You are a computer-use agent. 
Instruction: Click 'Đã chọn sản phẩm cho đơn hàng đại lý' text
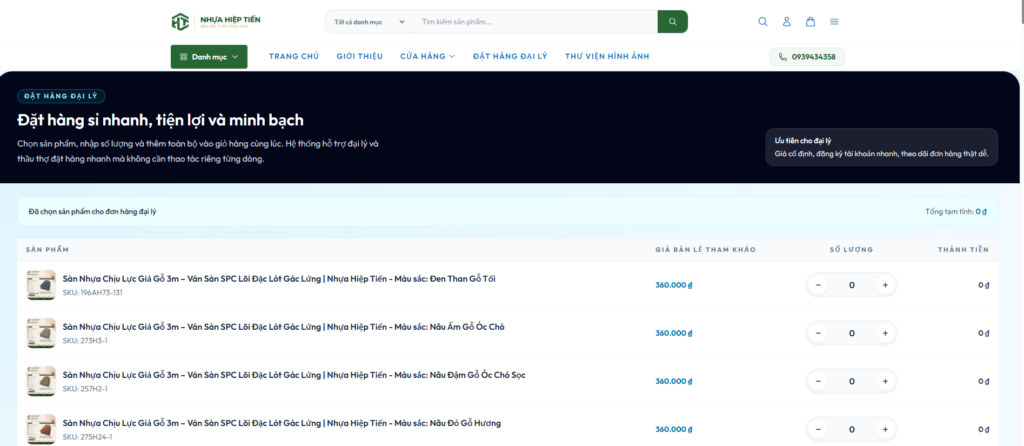click(x=93, y=212)
